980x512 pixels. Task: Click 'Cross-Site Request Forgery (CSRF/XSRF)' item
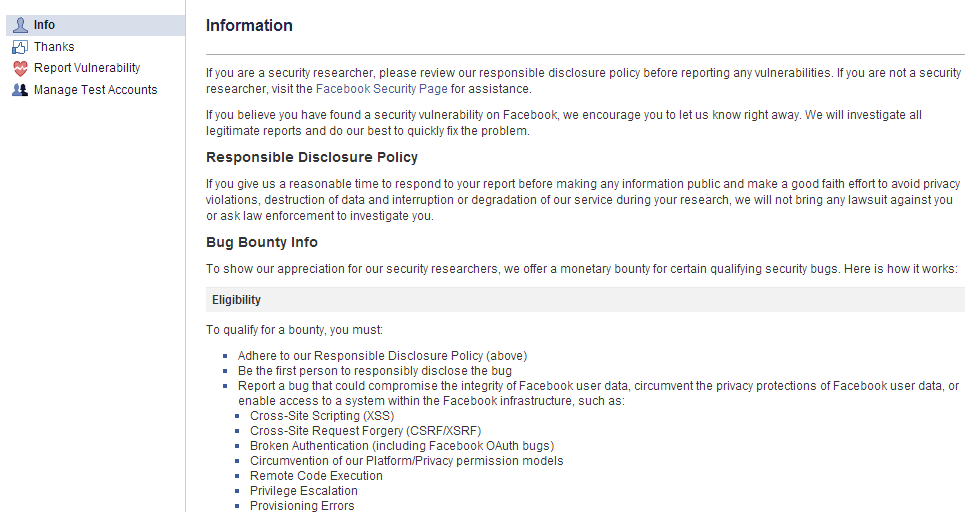[366, 431]
